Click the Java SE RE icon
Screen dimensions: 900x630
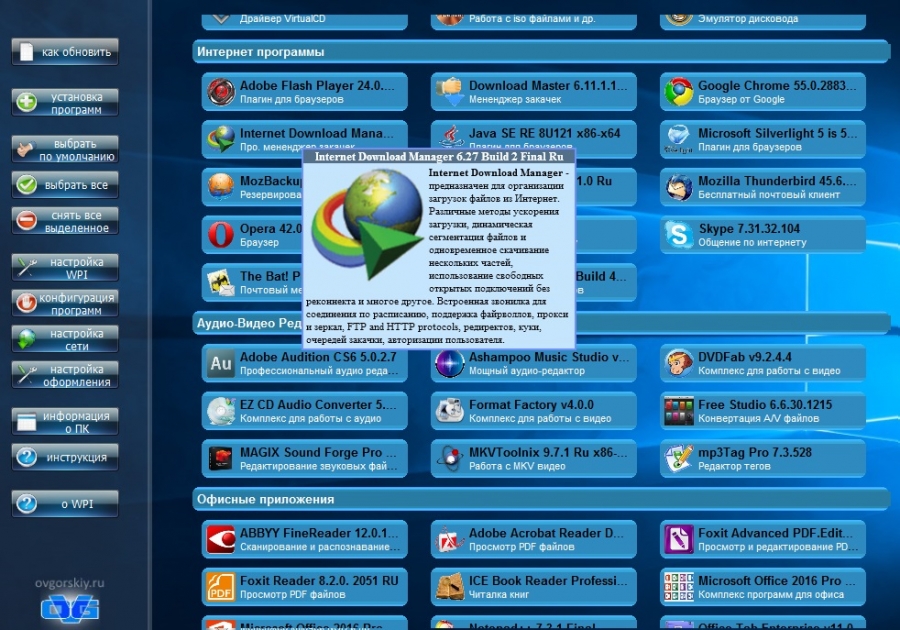449,138
